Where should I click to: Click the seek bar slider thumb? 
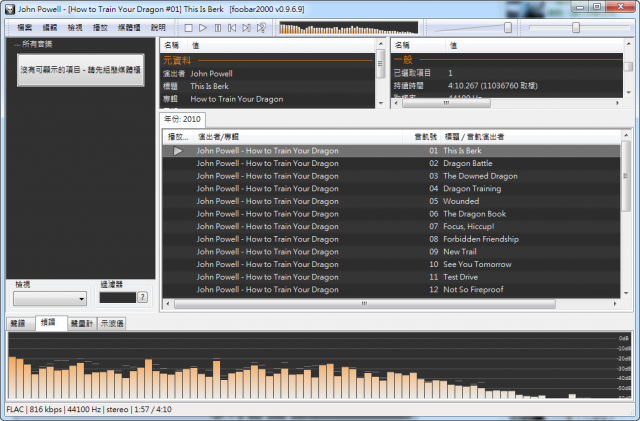pyautogui.click(x=576, y=28)
